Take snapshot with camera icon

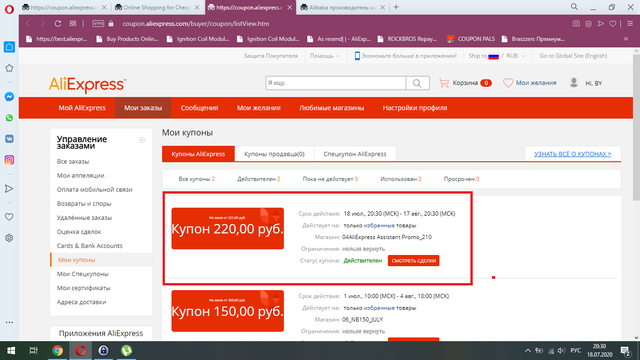pos(576,24)
